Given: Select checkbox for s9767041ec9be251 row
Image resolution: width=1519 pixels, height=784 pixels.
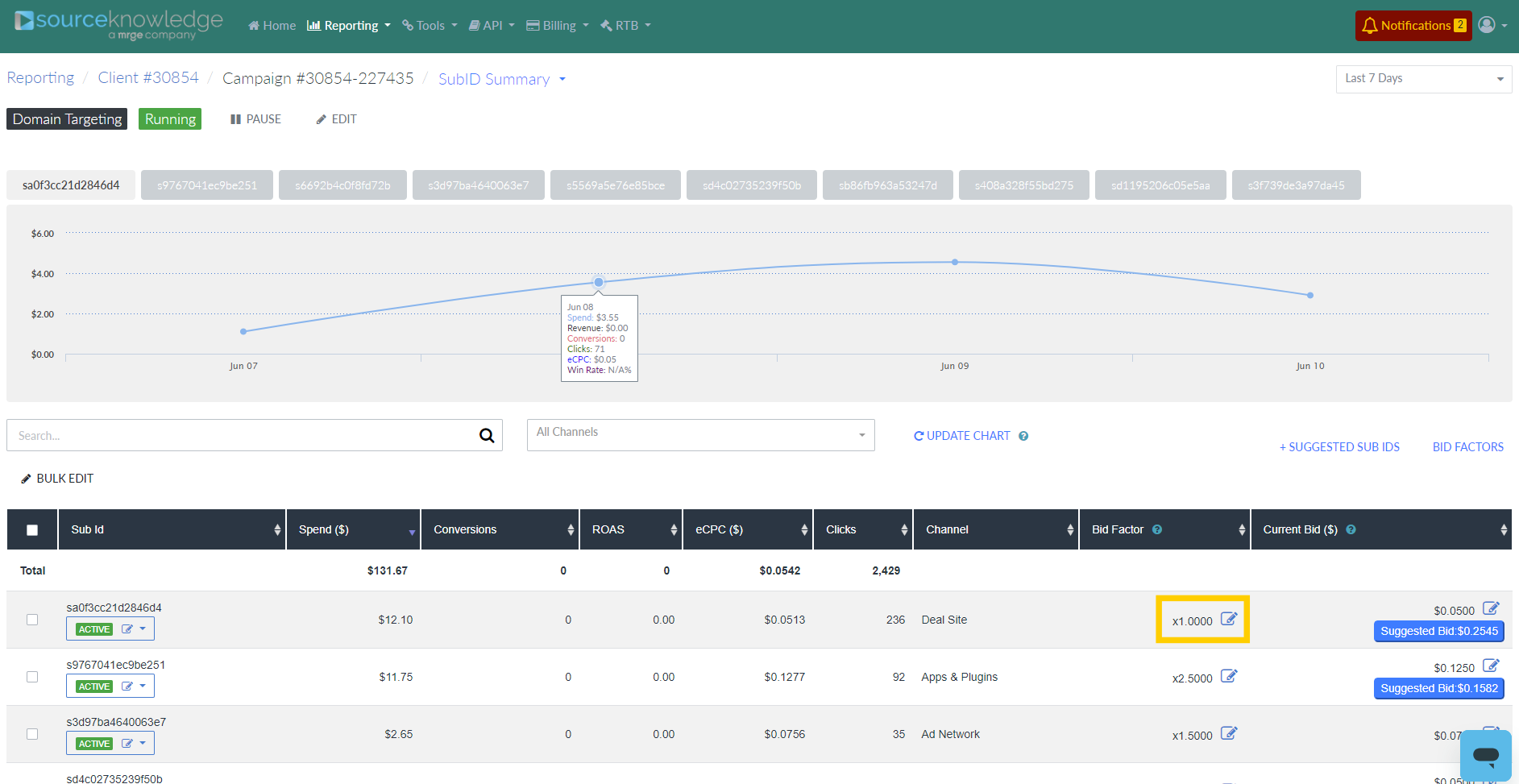Looking at the screenshot, I should coord(32,677).
